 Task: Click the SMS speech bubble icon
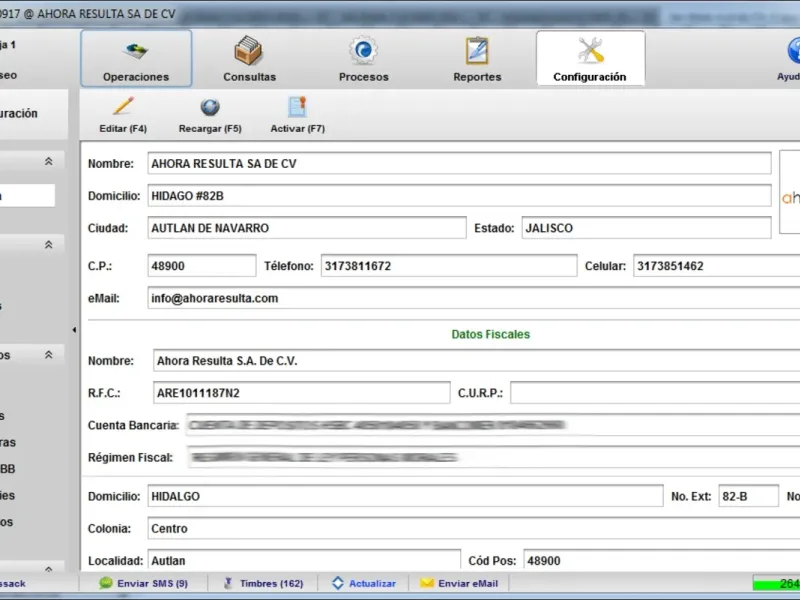tap(106, 583)
